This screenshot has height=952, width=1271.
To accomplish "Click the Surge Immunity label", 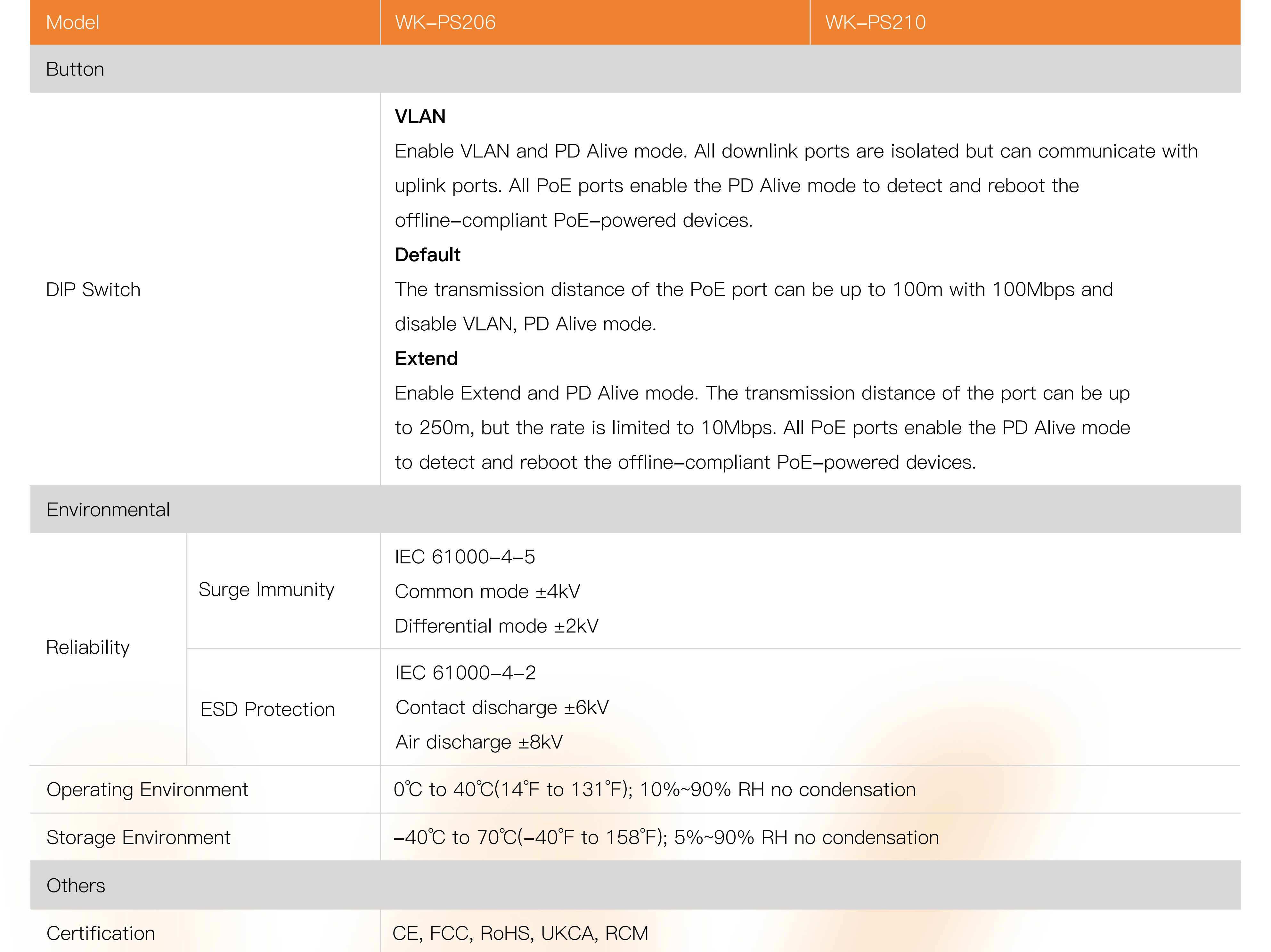I will pyautogui.click(x=266, y=589).
